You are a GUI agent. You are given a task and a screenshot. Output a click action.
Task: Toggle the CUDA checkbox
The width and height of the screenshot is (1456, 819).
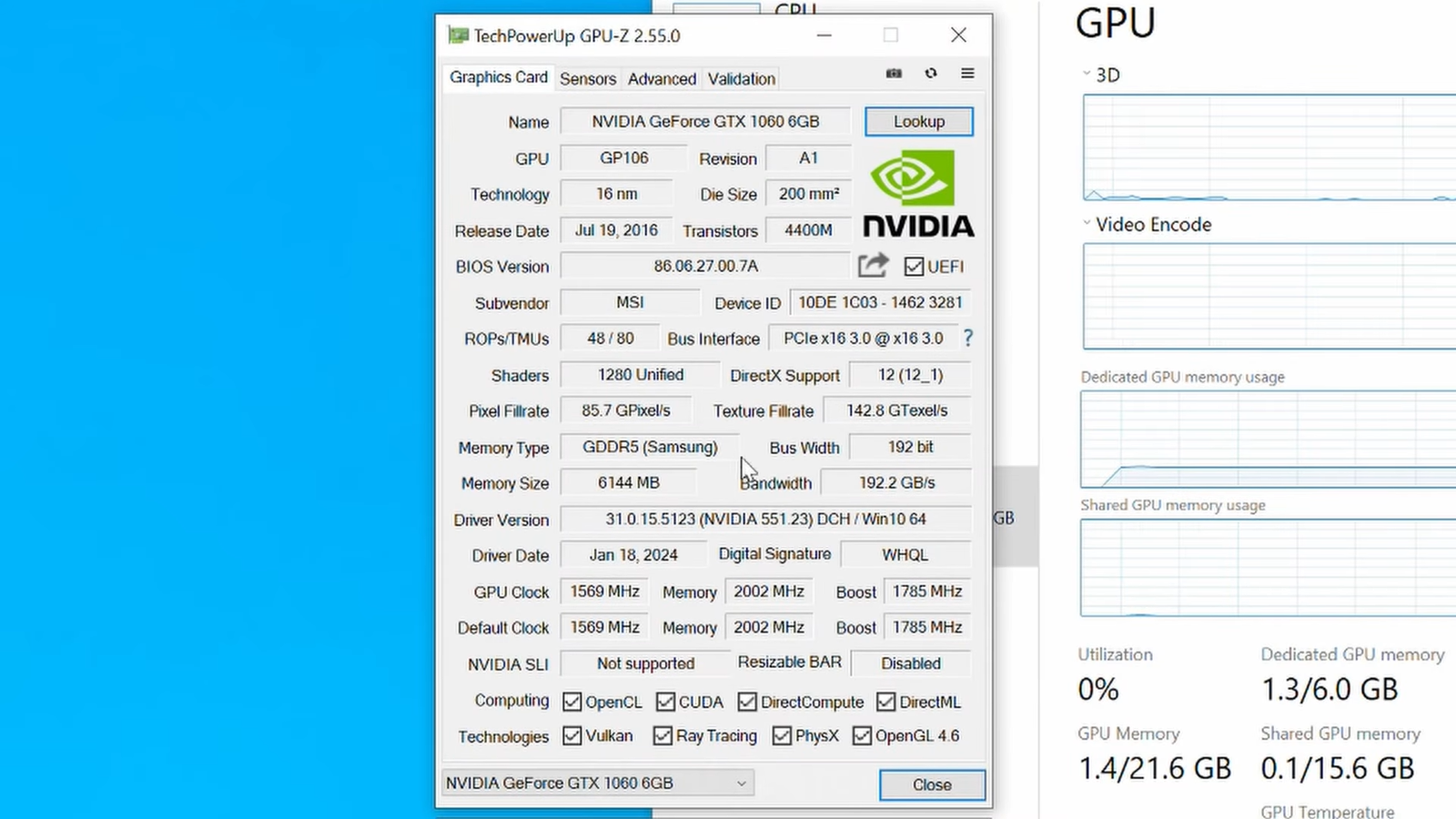[665, 702]
